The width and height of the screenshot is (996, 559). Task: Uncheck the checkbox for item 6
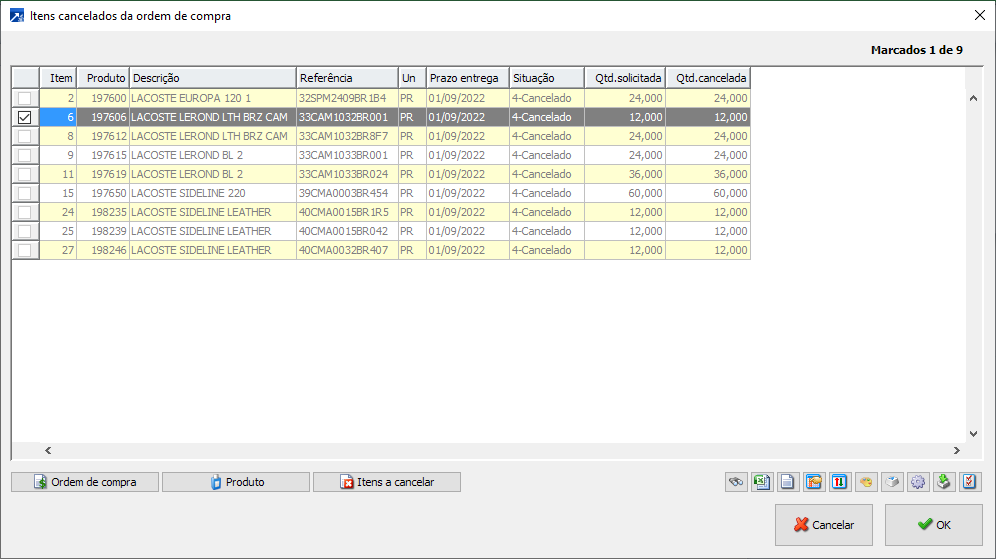pos(25,117)
